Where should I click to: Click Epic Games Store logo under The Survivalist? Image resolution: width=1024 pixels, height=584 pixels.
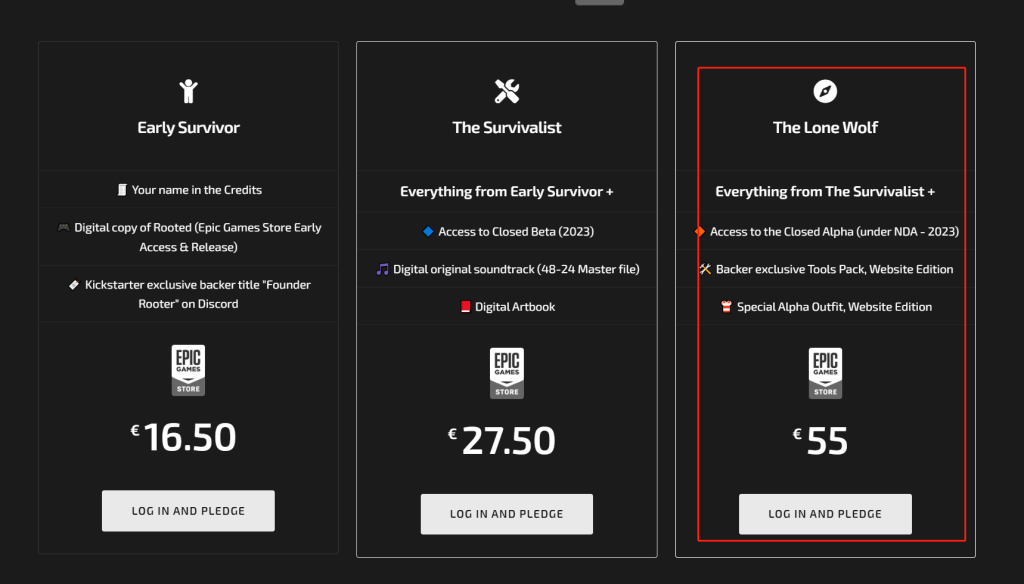coord(507,373)
